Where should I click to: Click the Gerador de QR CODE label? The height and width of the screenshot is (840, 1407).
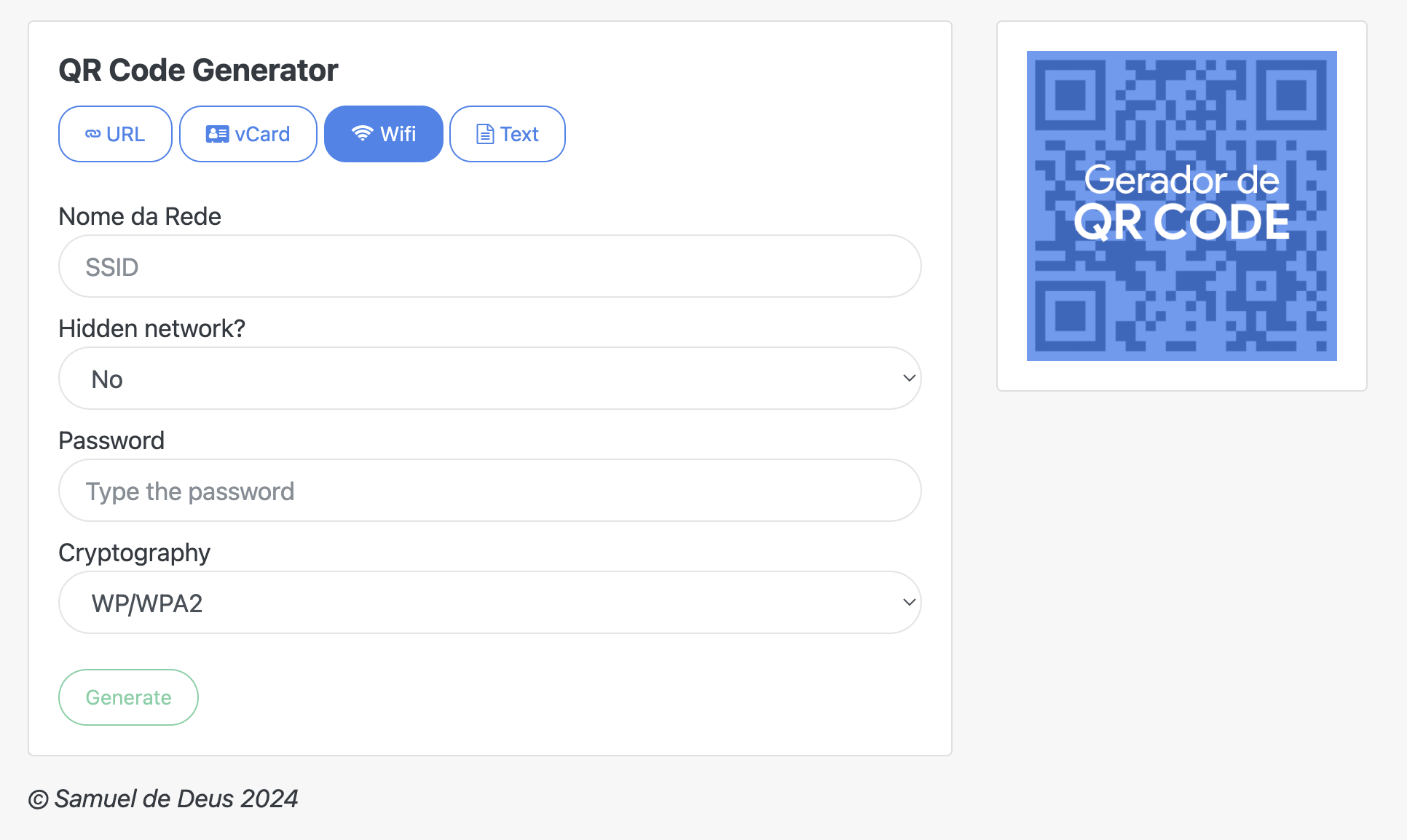1181,202
